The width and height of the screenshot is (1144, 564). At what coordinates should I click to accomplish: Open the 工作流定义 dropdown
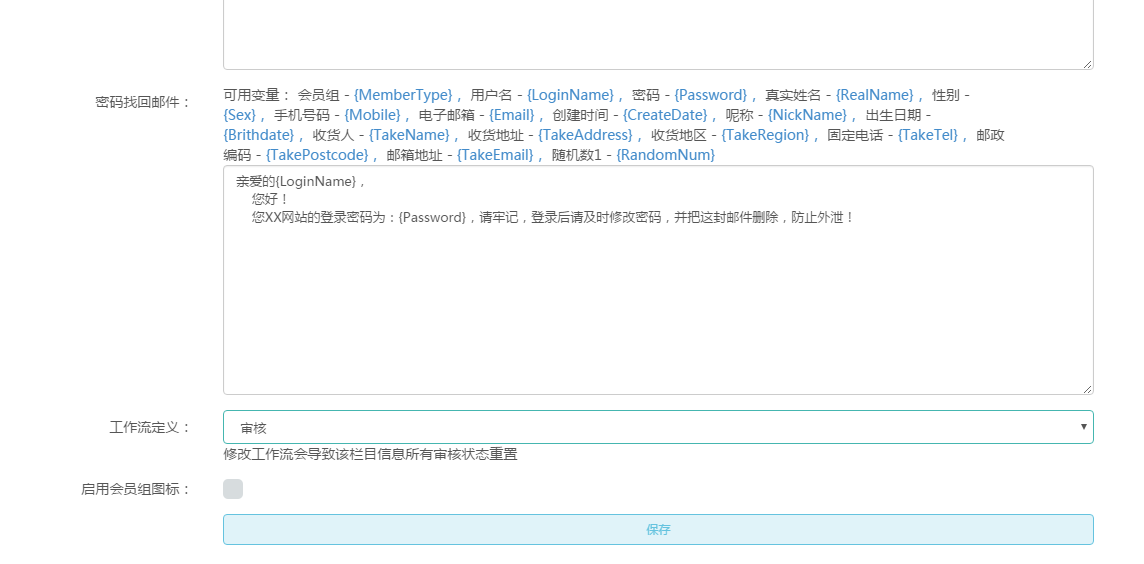658,427
